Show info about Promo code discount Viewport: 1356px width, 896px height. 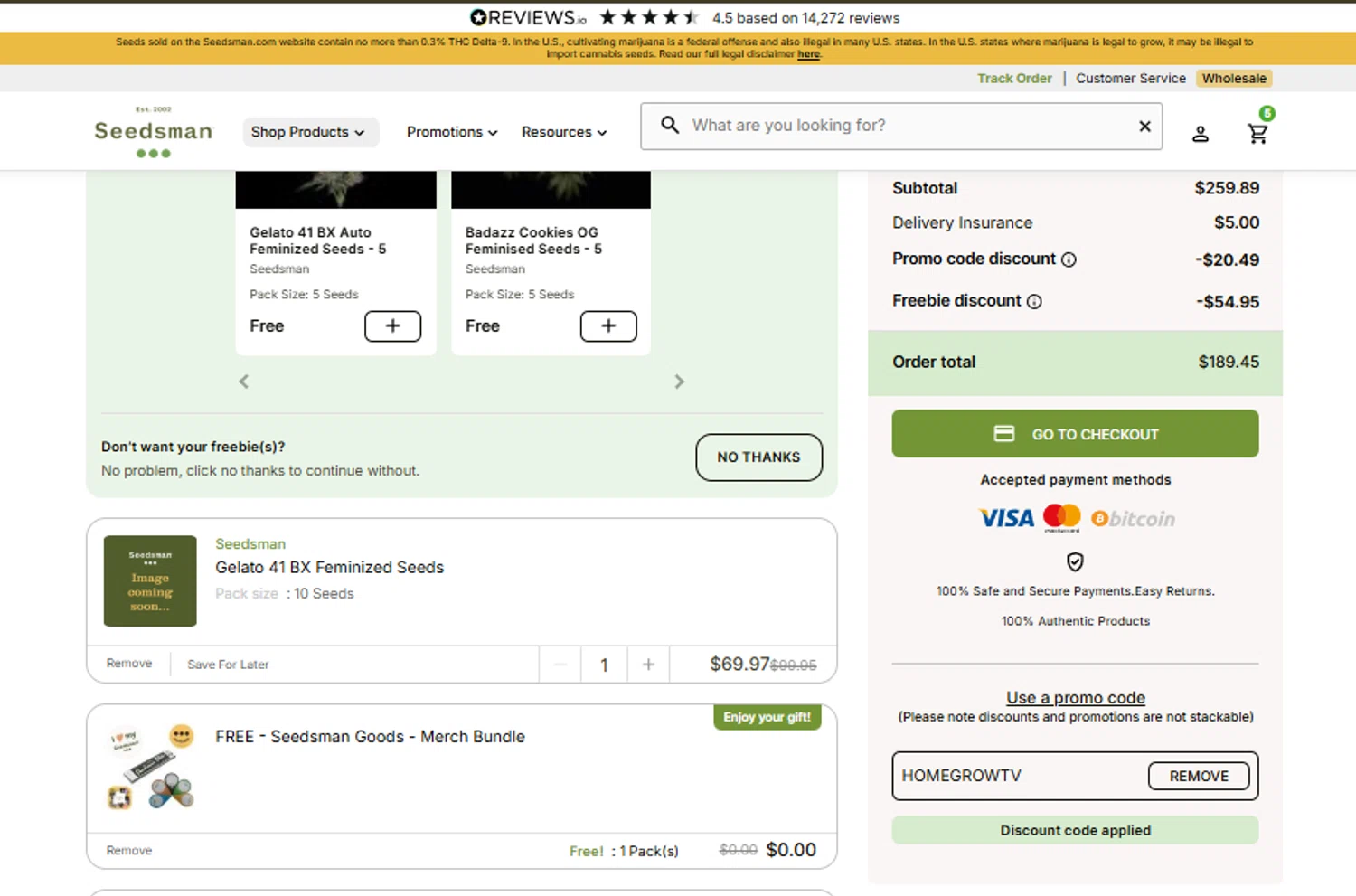1069,259
